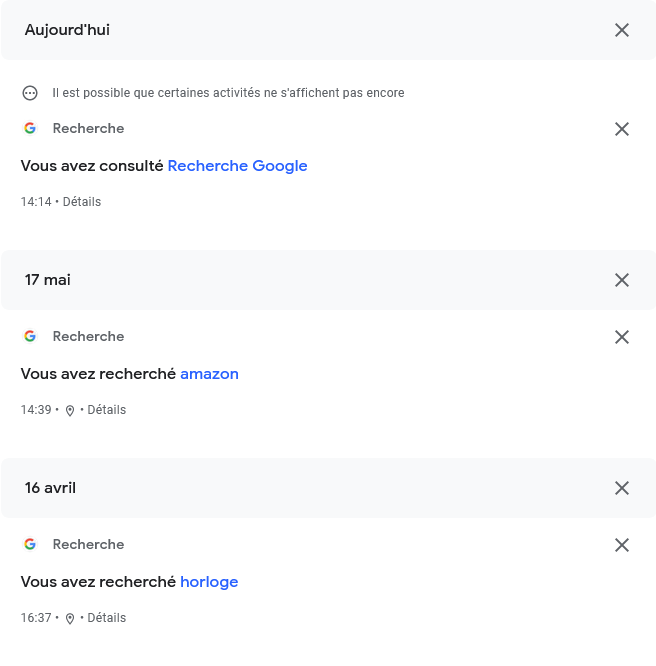The width and height of the screenshot is (656, 666).
Task: Click location pin on the 14:39 entry
Action: tap(70, 410)
